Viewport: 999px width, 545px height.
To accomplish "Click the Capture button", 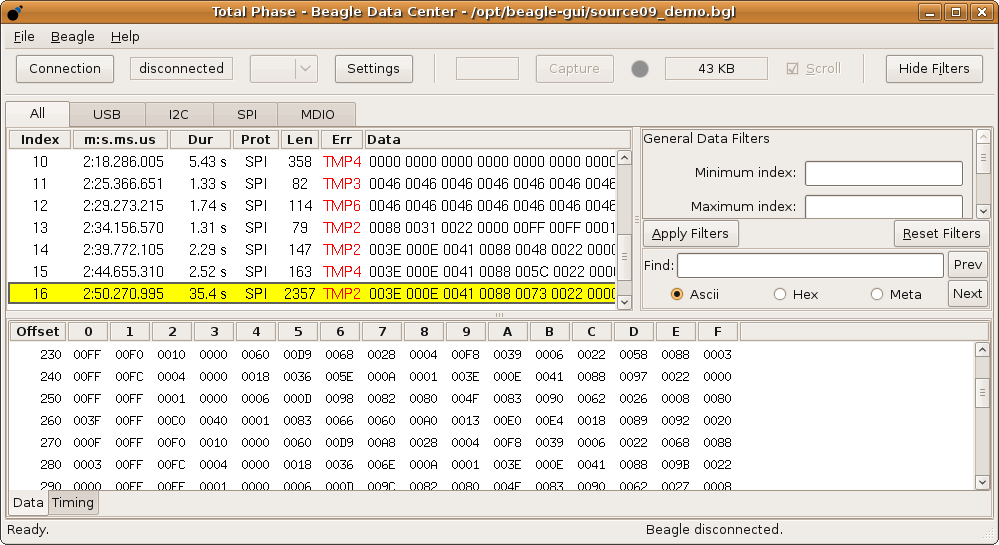I will pos(574,69).
